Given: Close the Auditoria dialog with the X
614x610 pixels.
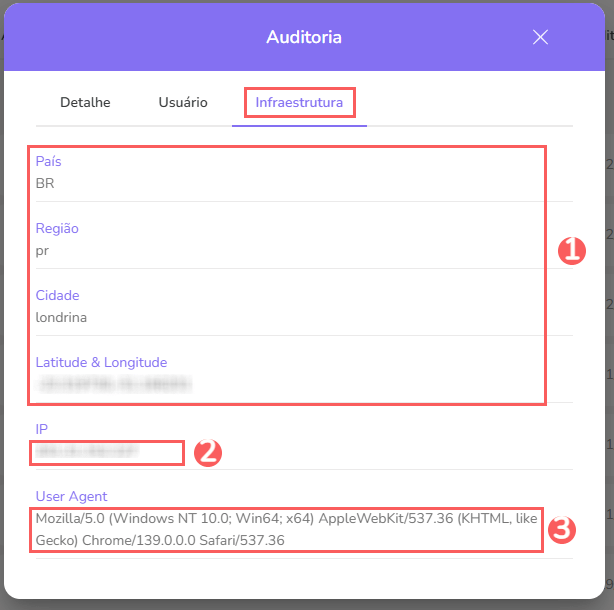Looking at the screenshot, I should point(540,37).
